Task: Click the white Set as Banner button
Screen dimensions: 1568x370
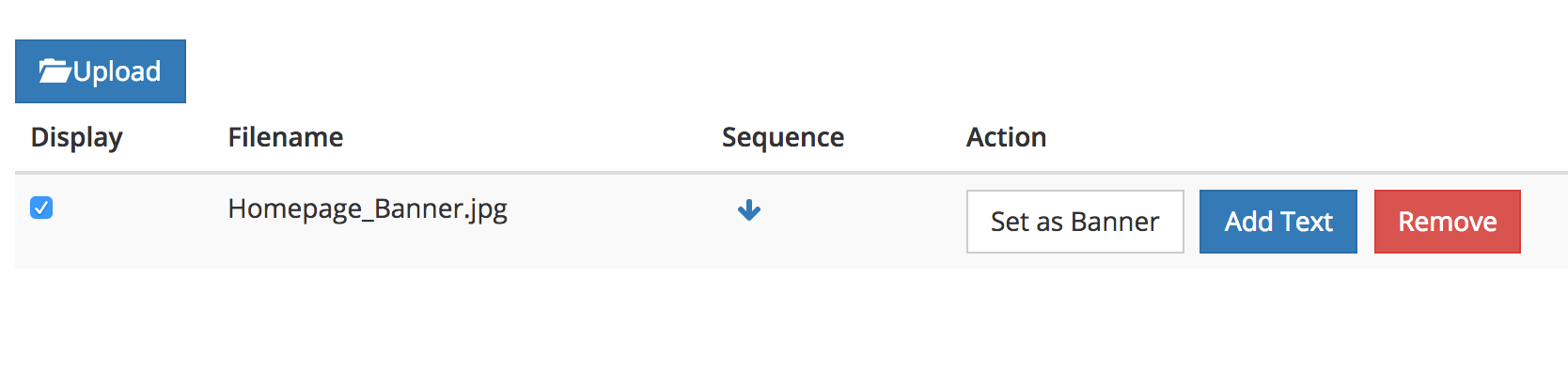Action: click(x=1074, y=222)
